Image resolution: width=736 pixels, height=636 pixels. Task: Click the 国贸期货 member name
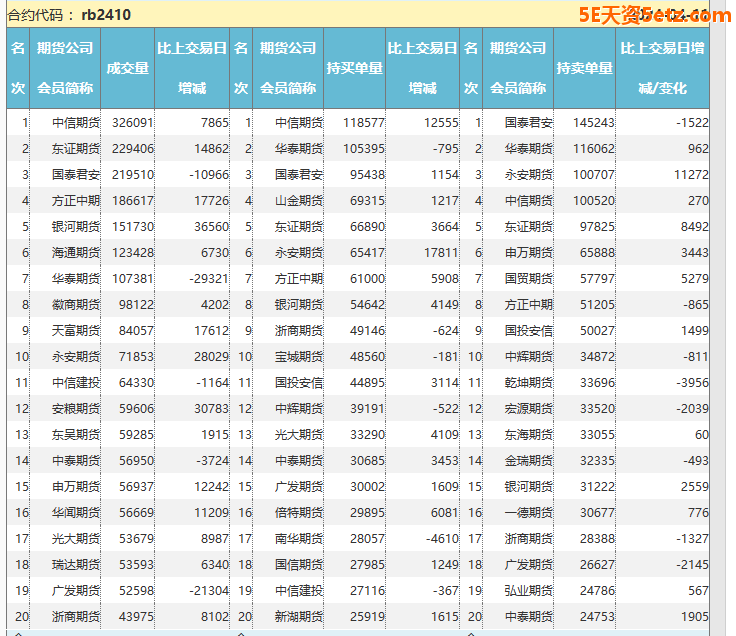coord(528,278)
